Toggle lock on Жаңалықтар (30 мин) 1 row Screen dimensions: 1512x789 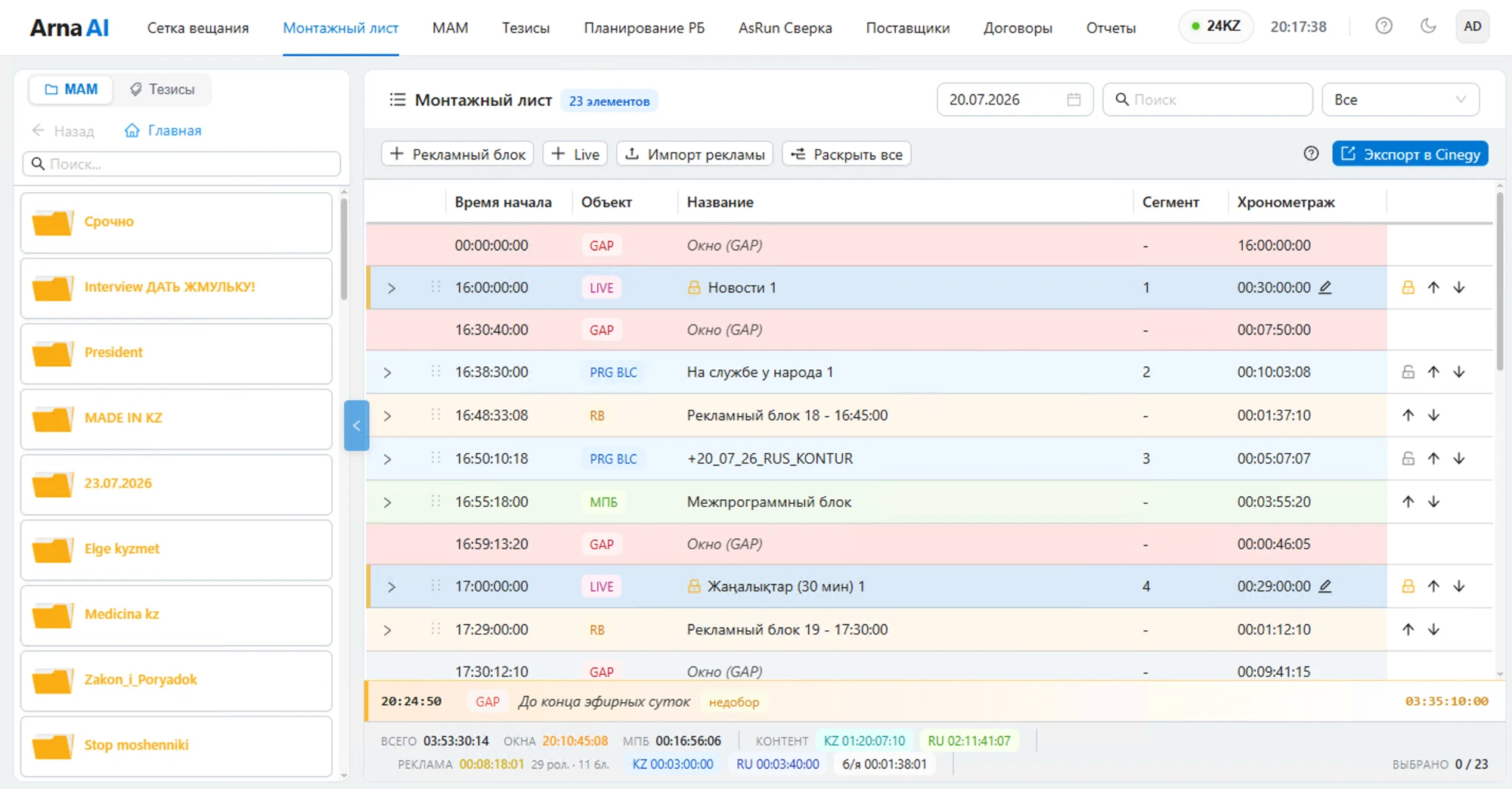coord(1408,586)
